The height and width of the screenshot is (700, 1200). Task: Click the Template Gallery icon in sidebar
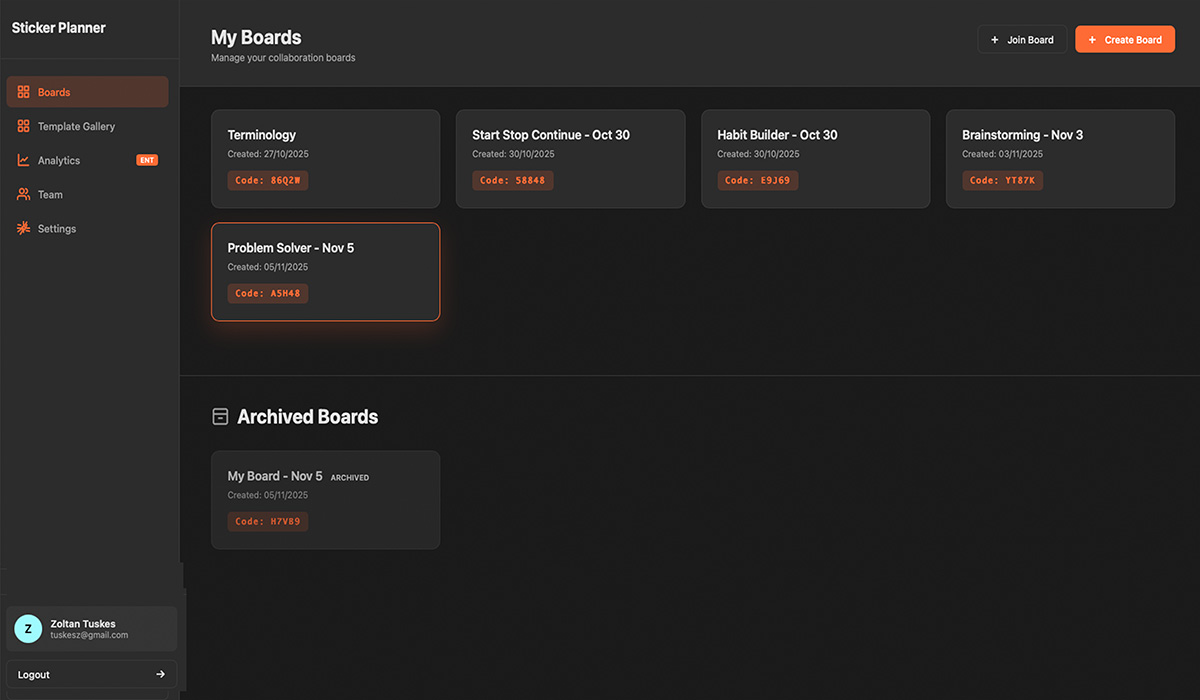(22, 126)
